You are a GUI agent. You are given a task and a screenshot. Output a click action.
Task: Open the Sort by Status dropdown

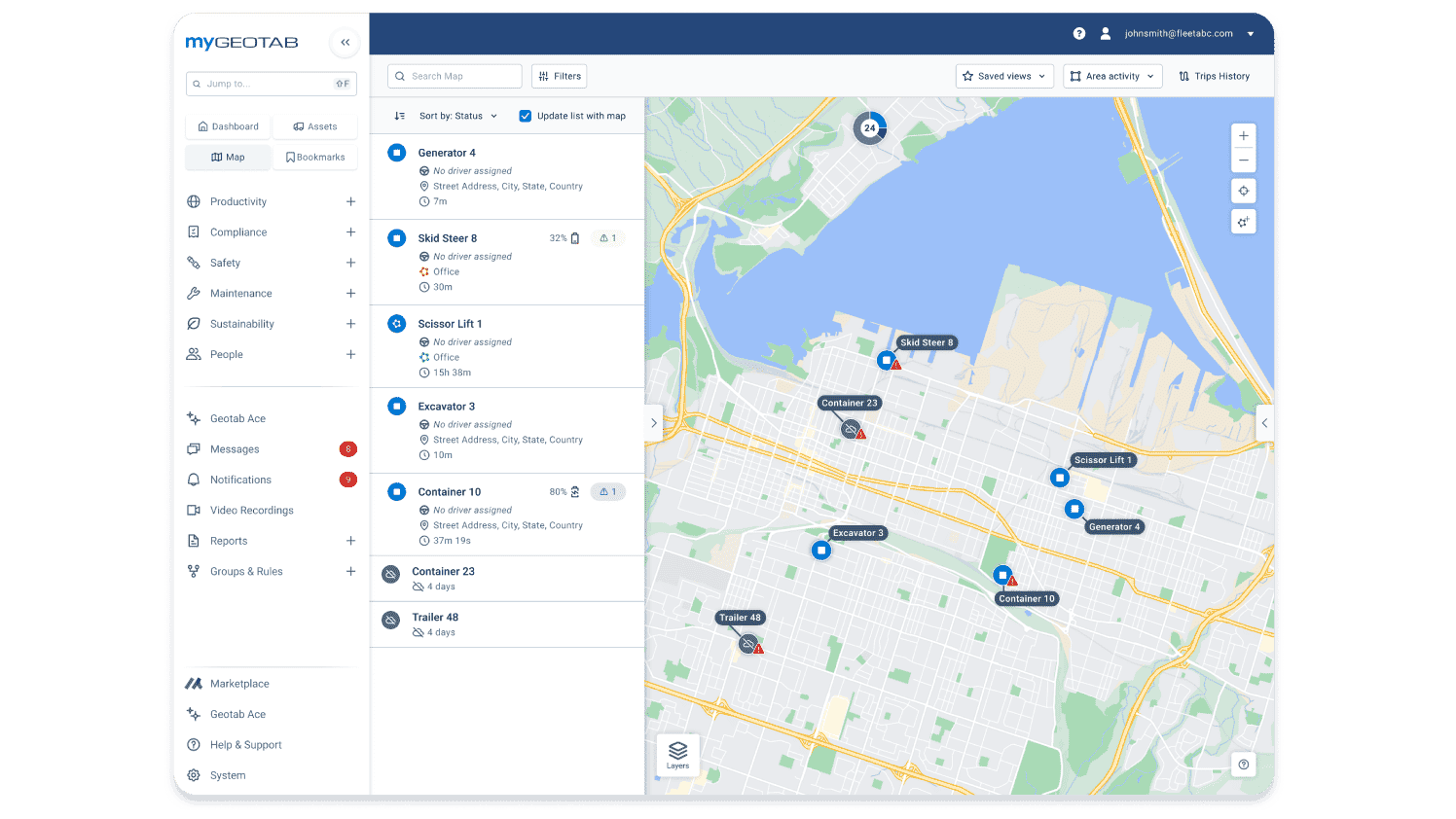pos(457,116)
